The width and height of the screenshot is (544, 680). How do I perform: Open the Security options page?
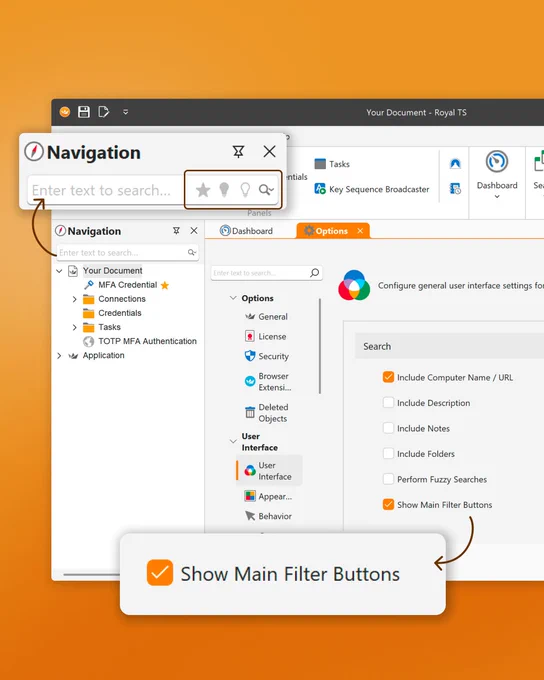click(273, 356)
